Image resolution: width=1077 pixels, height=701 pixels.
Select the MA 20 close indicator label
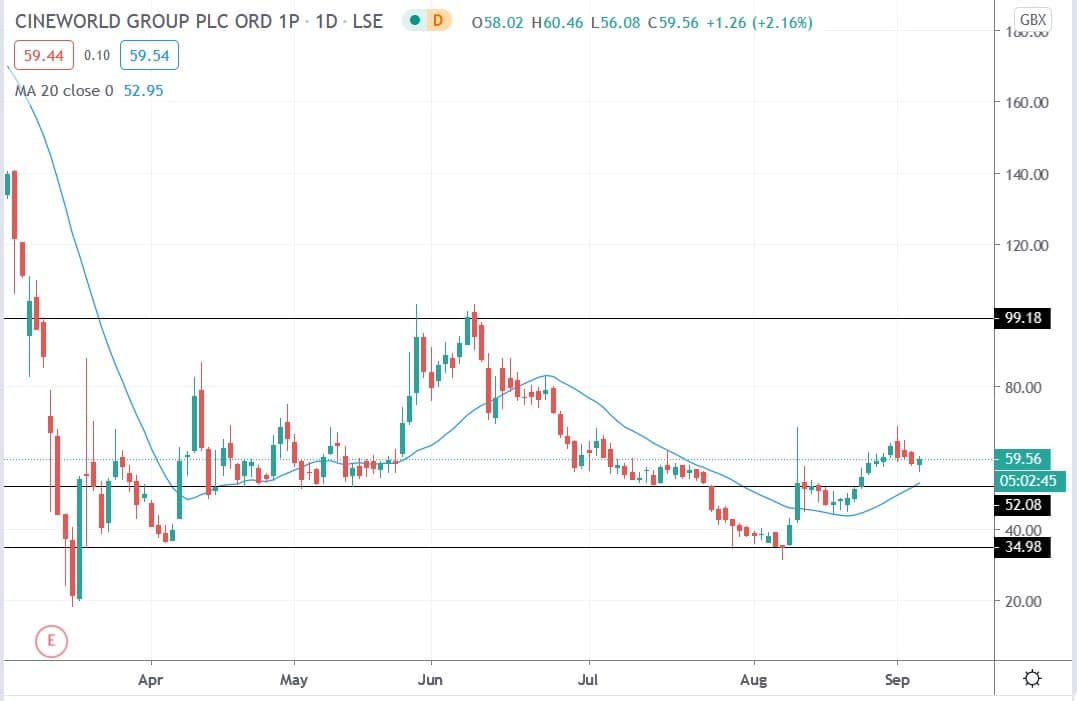pos(64,91)
